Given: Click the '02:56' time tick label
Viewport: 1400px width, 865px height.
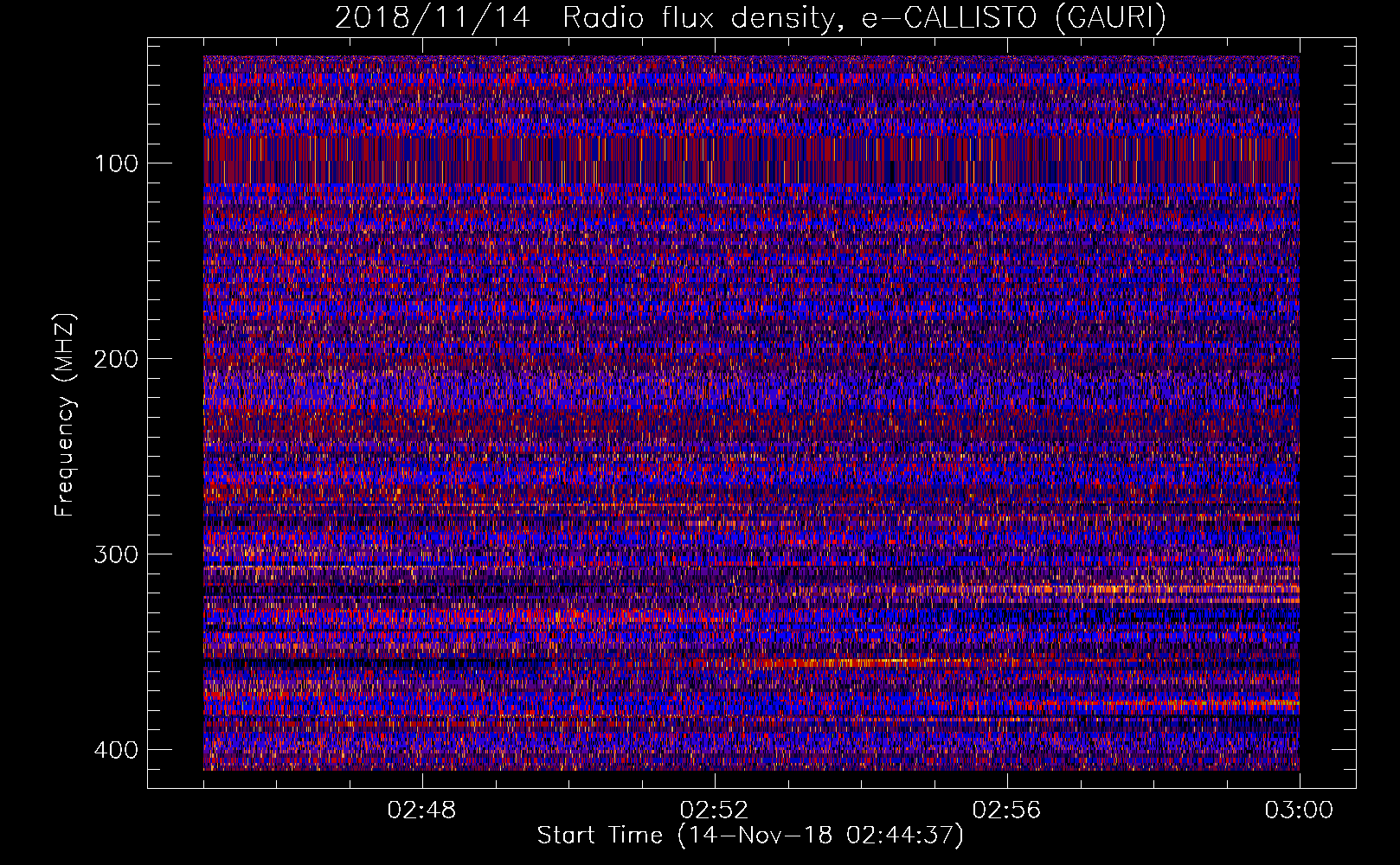Looking at the screenshot, I should tap(1007, 811).
